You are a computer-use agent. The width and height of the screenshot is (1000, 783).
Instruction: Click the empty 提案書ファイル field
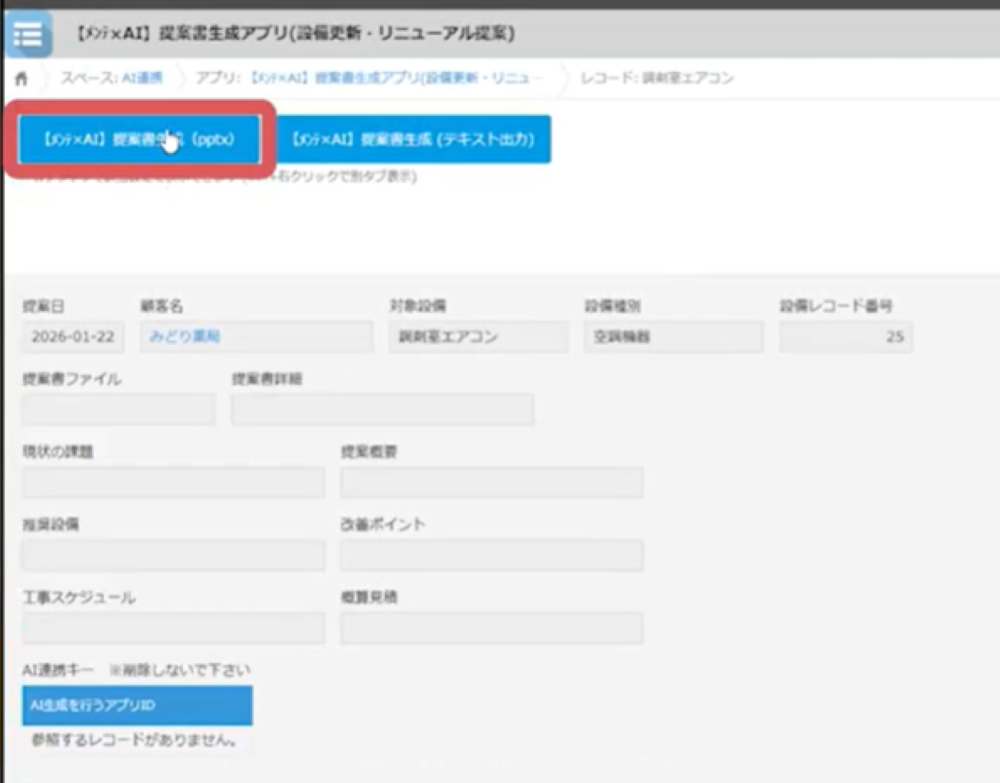[118, 410]
